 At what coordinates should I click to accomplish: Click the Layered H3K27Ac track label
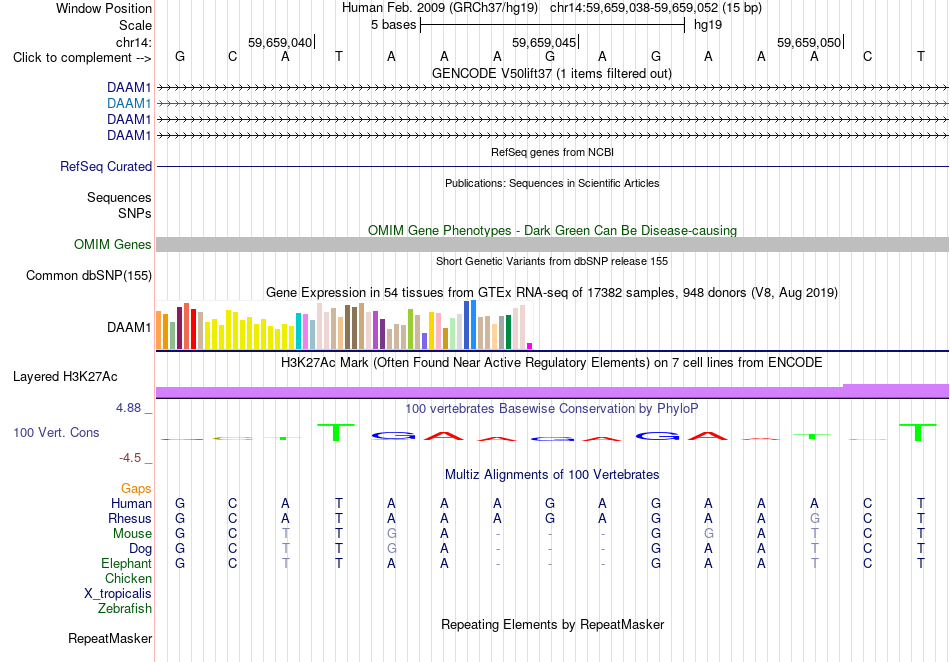pos(65,377)
